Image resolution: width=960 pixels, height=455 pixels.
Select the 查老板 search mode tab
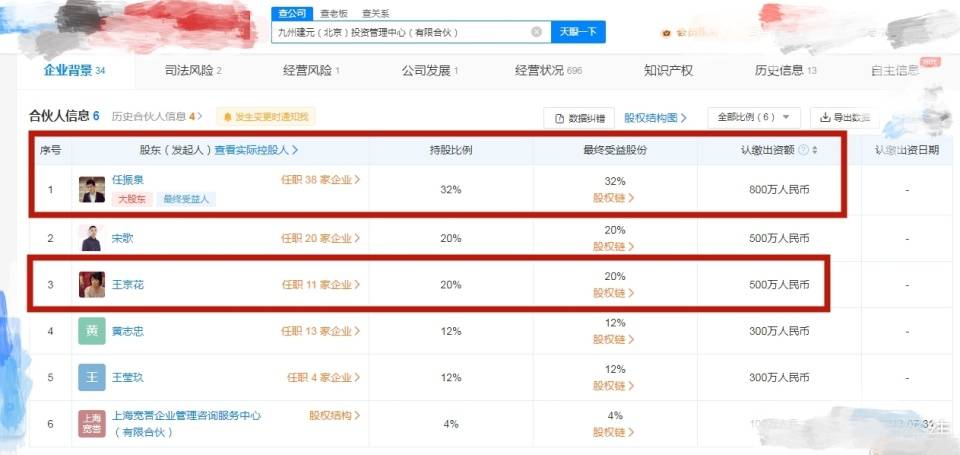(x=331, y=13)
